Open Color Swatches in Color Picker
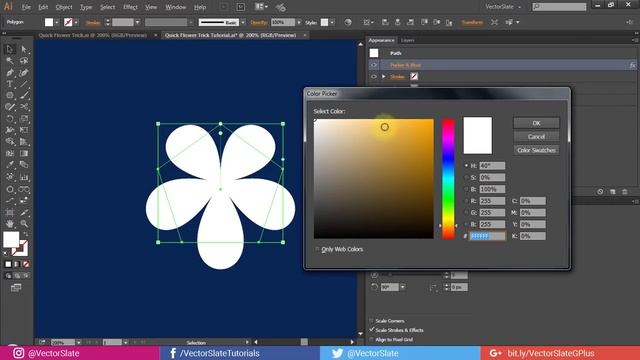The height and width of the screenshot is (360, 640). [x=536, y=150]
